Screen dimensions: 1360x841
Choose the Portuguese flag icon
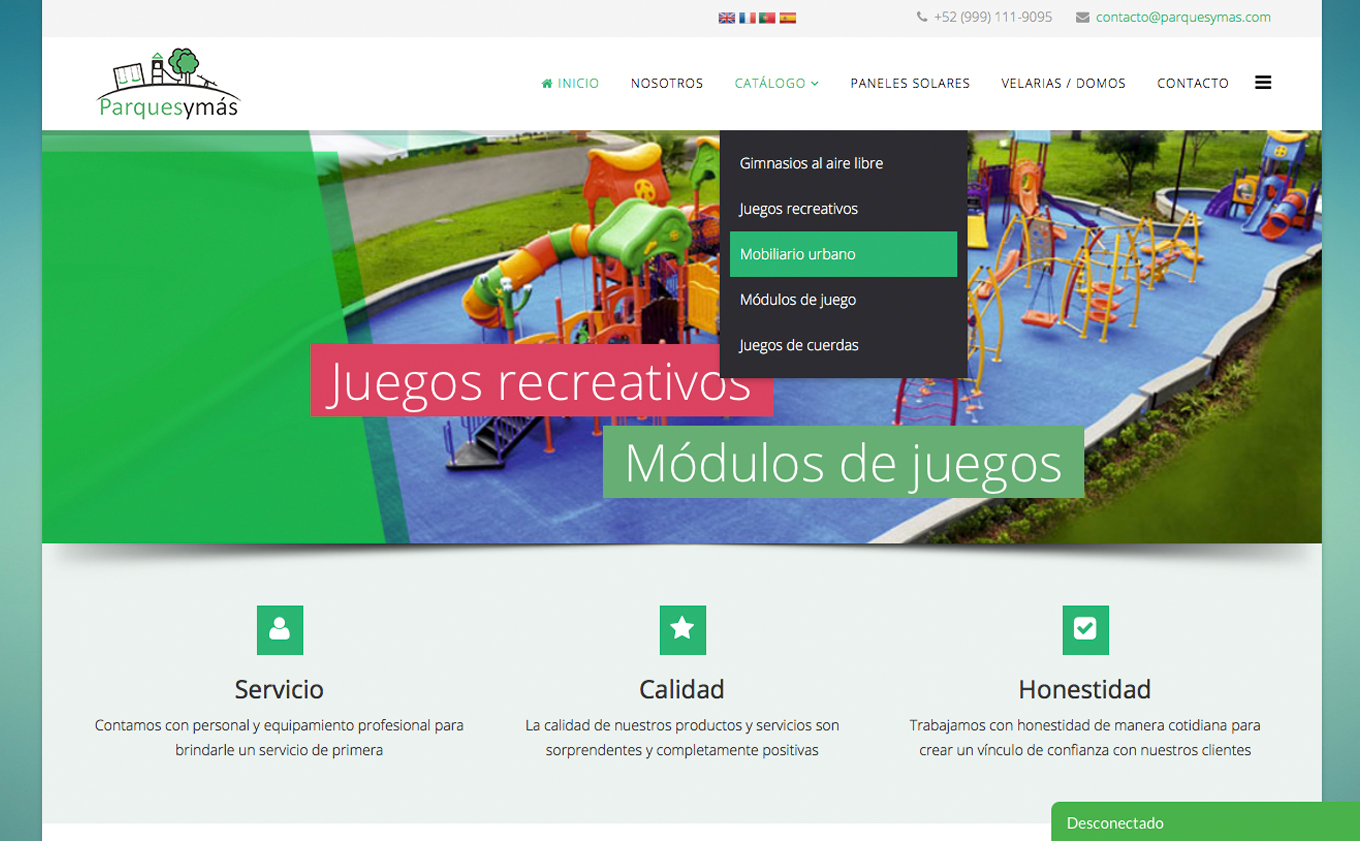click(x=768, y=18)
